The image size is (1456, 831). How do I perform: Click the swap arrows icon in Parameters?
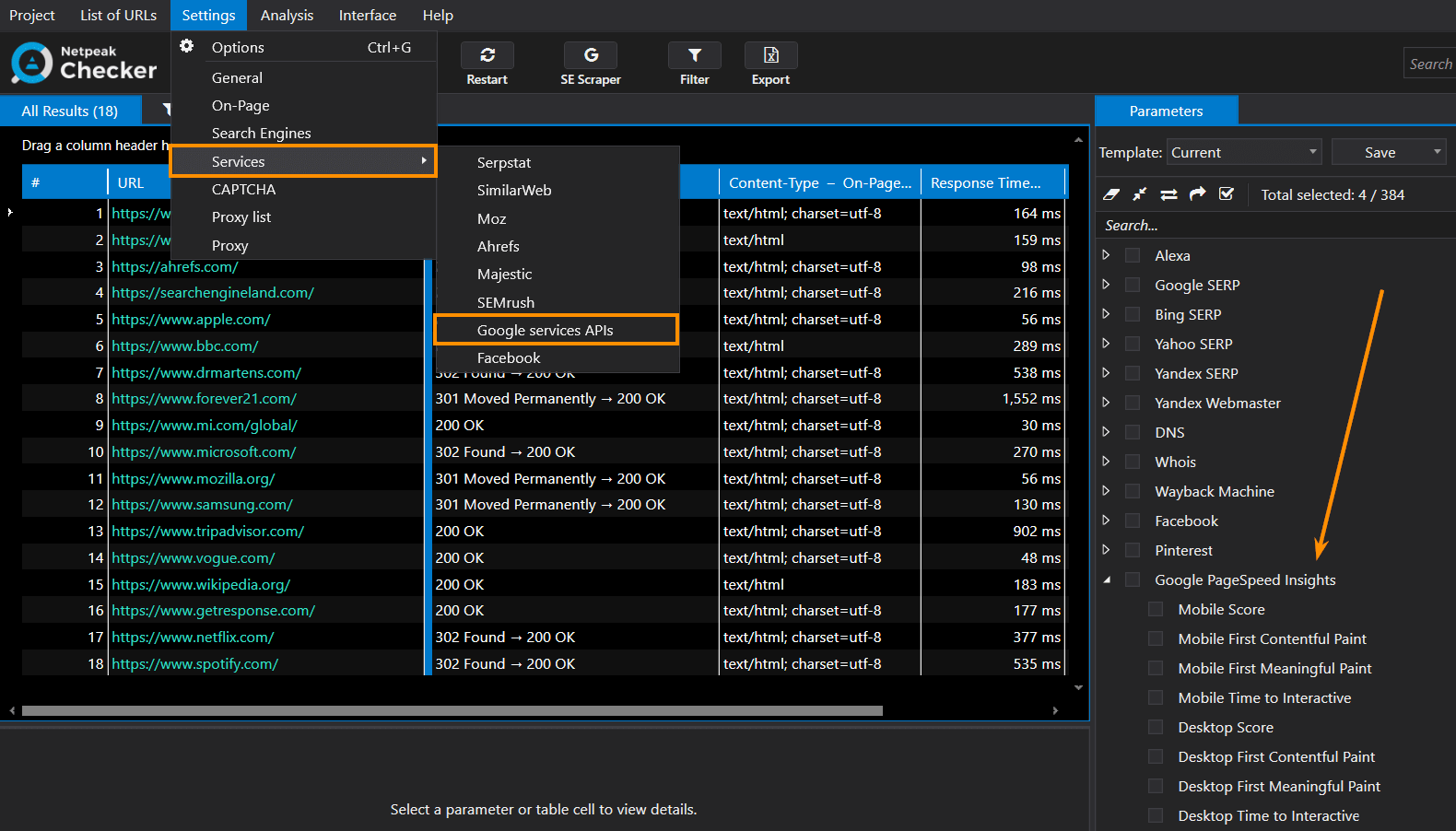point(1168,194)
